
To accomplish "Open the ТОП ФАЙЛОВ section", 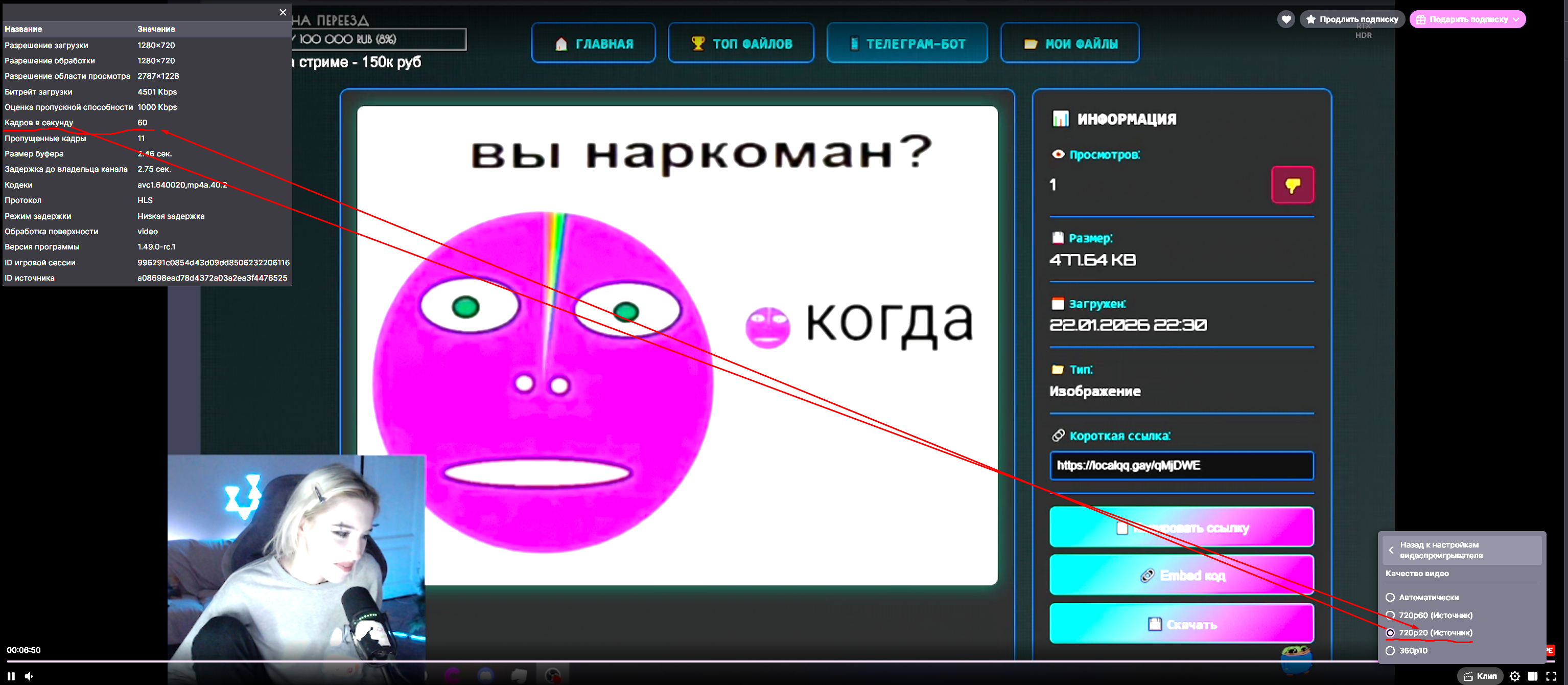I will (741, 42).
